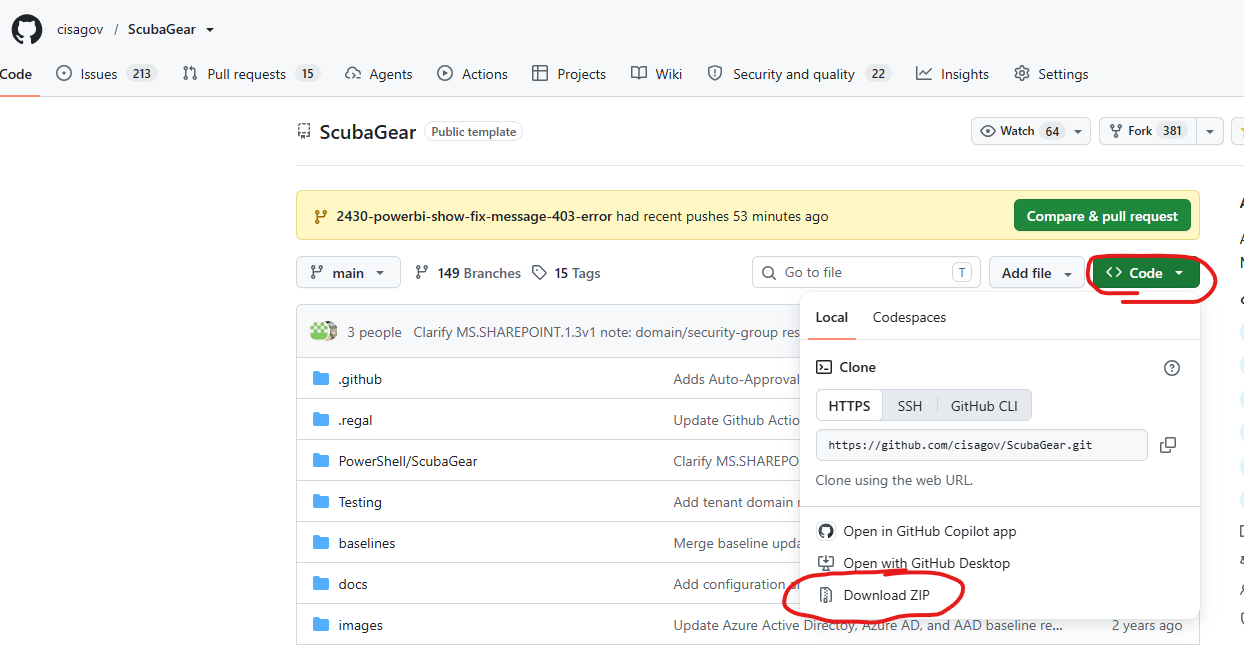This screenshot has width=1244, height=645.
Task: Open the Issues tab
Action: coord(106,74)
